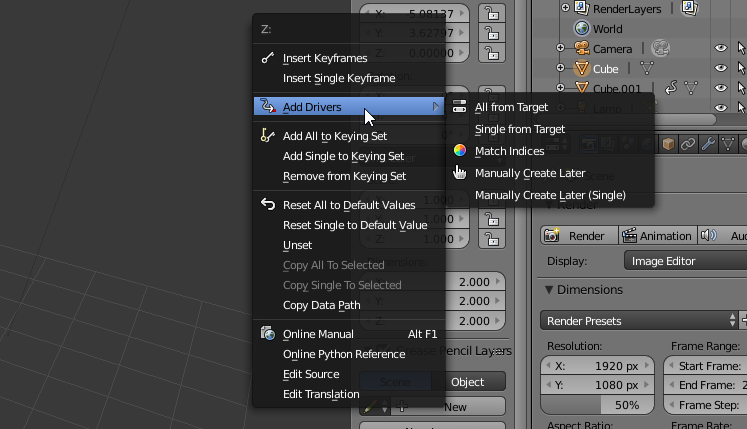Open Online Python Reference
Viewport: 747px width, 429px height.
click(x=344, y=354)
